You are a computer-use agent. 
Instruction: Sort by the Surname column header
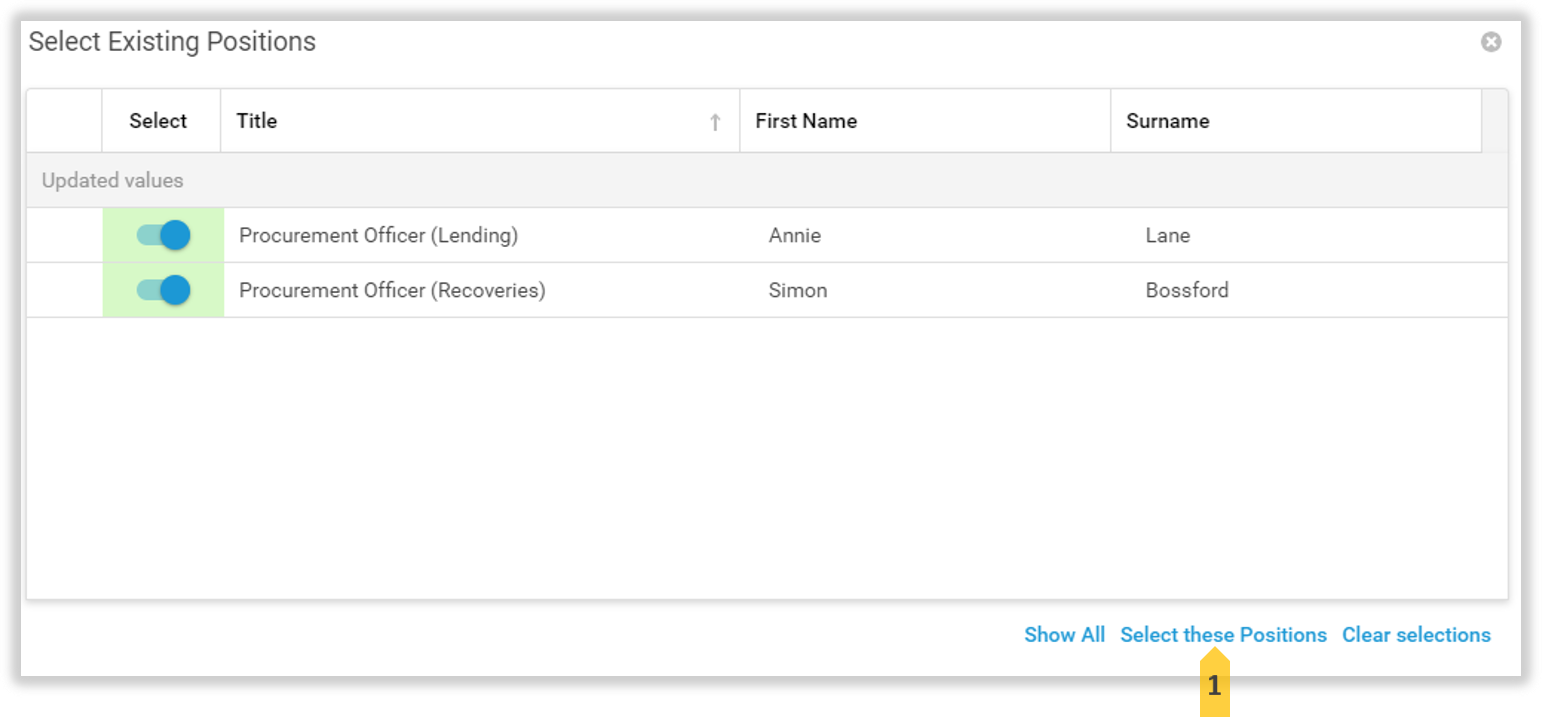click(1167, 121)
